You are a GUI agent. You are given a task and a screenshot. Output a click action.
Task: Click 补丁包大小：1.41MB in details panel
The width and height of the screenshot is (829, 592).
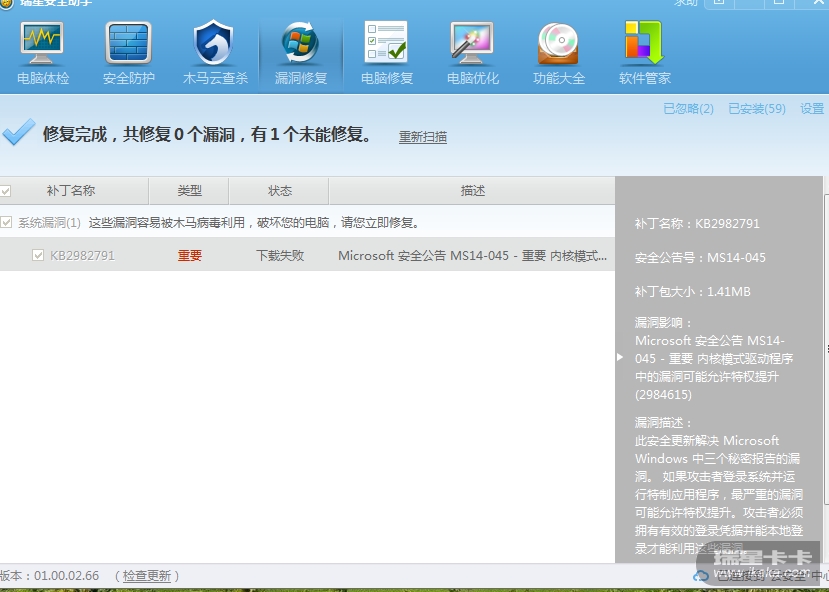pyautogui.click(x=693, y=291)
